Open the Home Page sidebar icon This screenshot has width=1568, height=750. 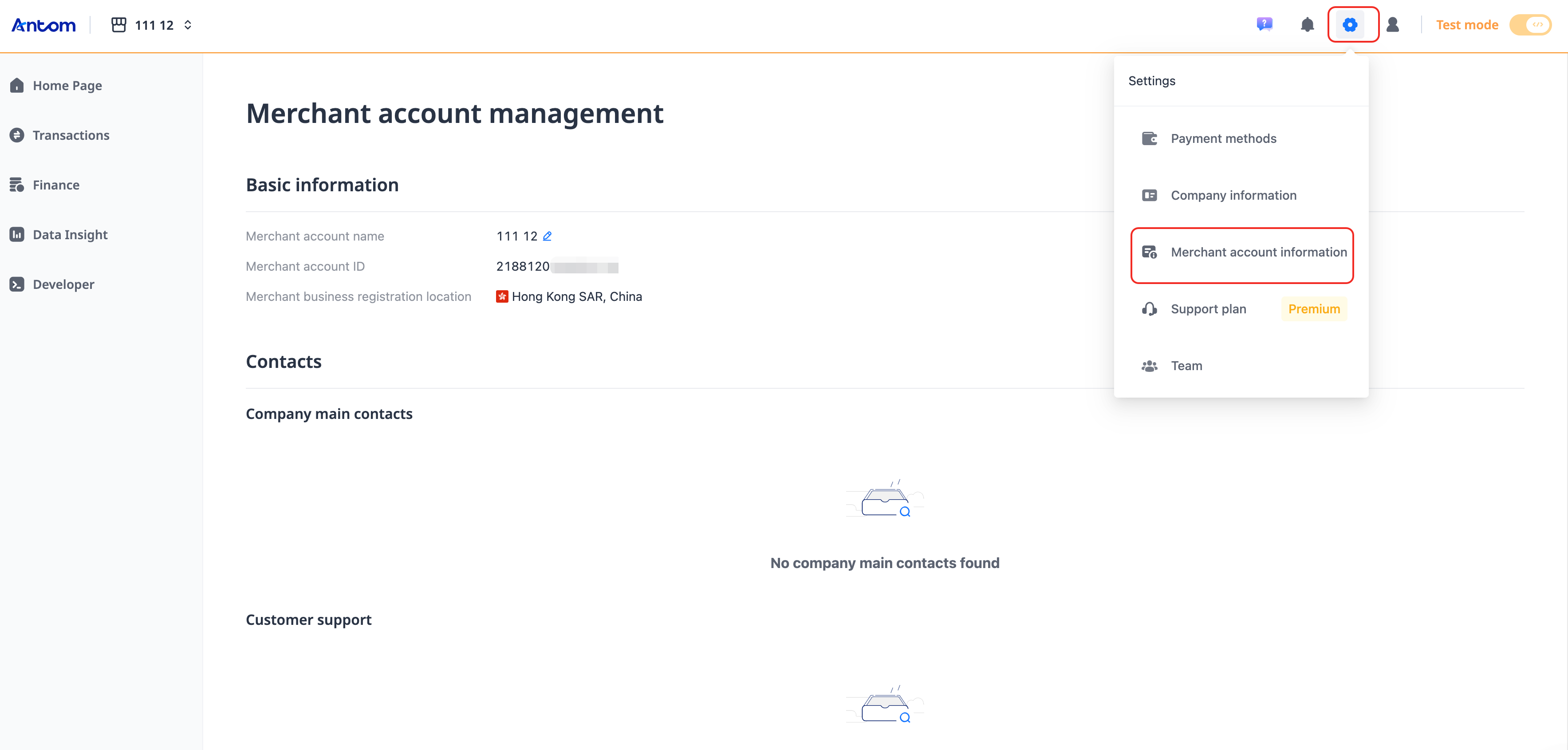[17, 85]
